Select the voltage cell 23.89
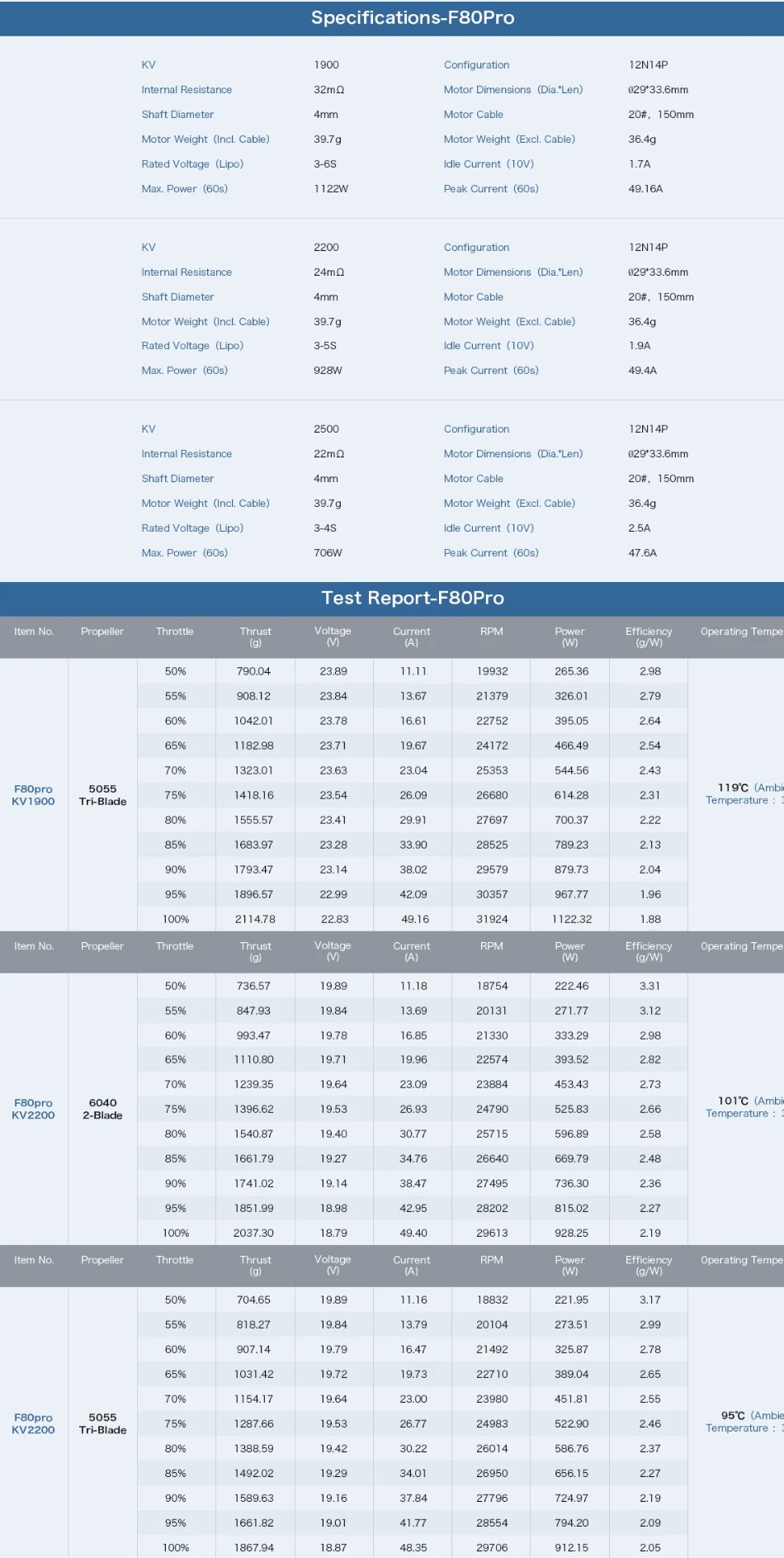This screenshot has height=1558, width=784. tap(333, 671)
